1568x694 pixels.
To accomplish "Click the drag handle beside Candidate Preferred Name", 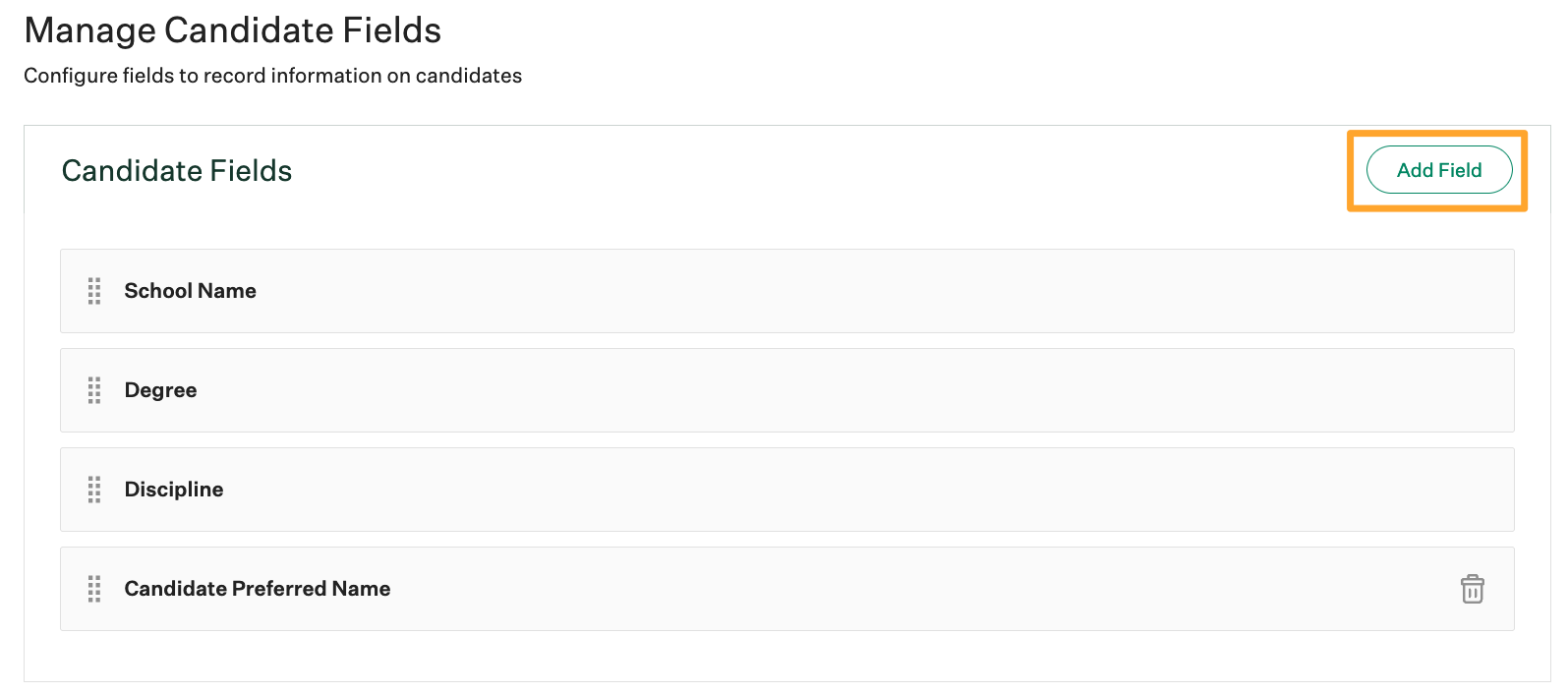I will [x=94, y=589].
